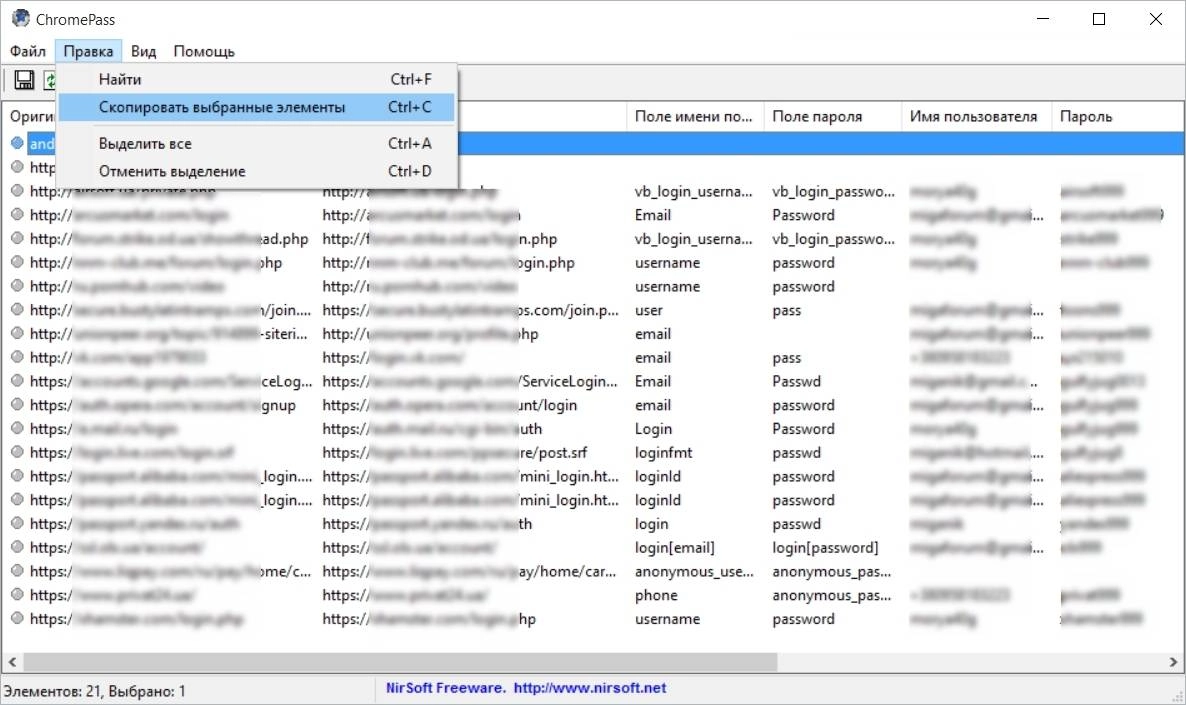1186x705 pixels.
Task: Click the horizontal scrollbar thumb
Action: (x=400, y=662)
